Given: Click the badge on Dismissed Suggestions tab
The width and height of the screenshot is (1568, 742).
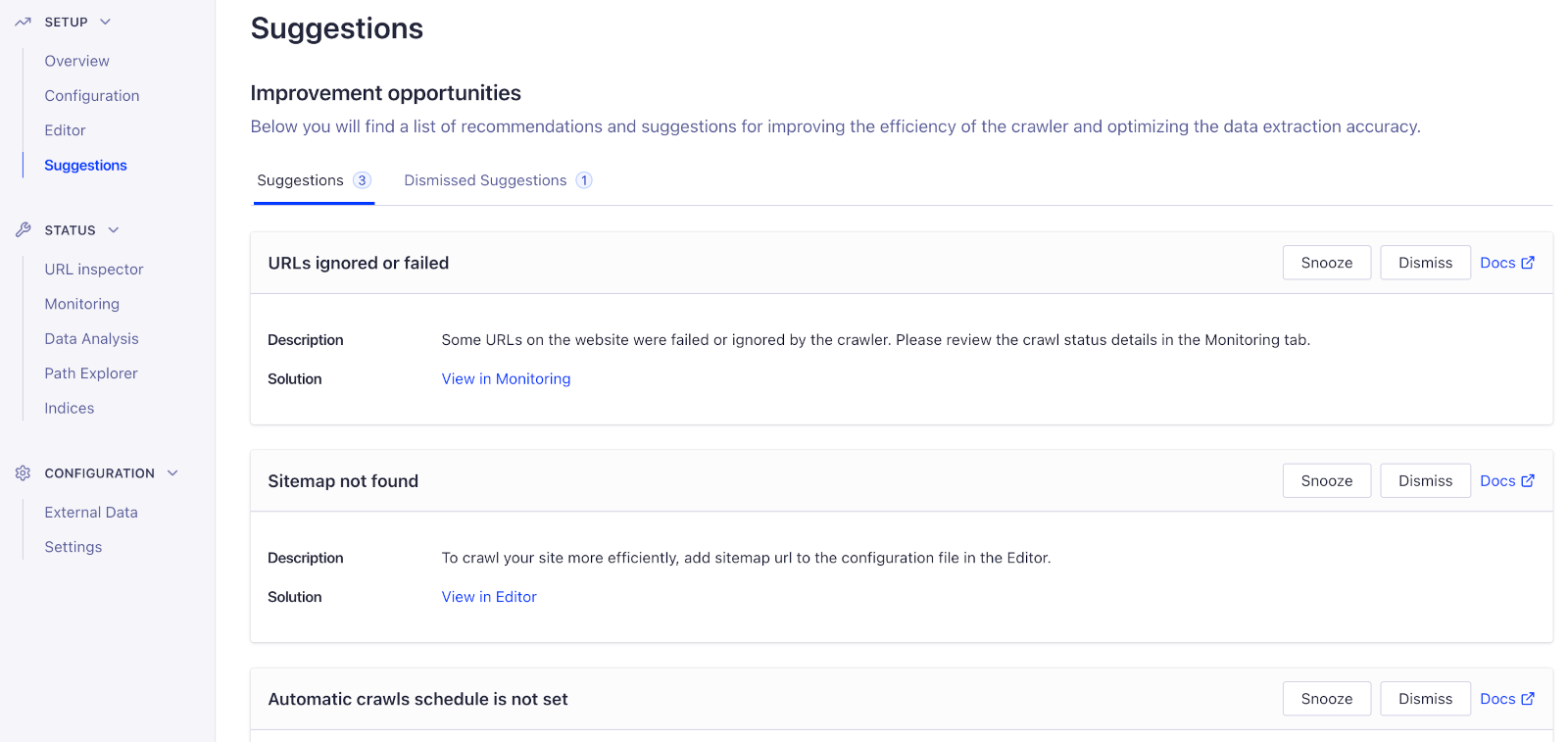Looking at the screenshot, I should click(x=583, y=180).
